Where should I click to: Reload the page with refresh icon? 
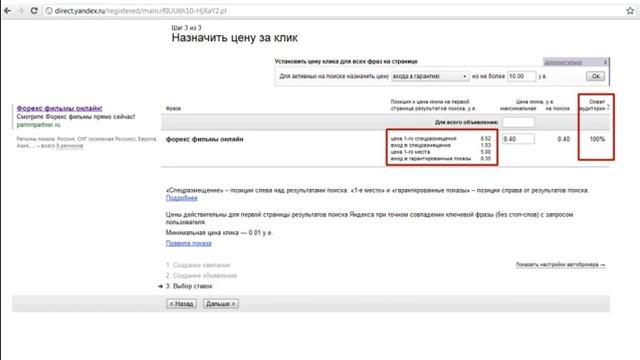click(34, 11)
